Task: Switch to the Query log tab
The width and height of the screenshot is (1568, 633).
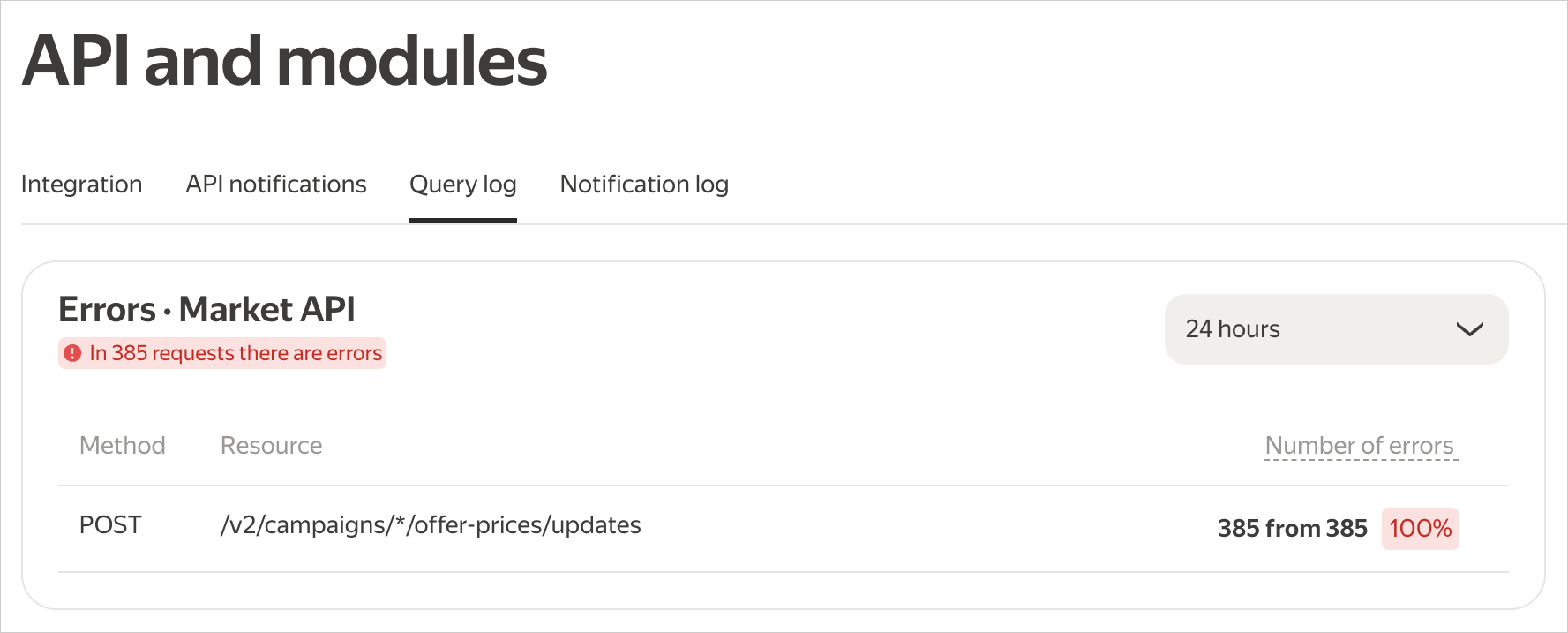Action: (462, 185)
